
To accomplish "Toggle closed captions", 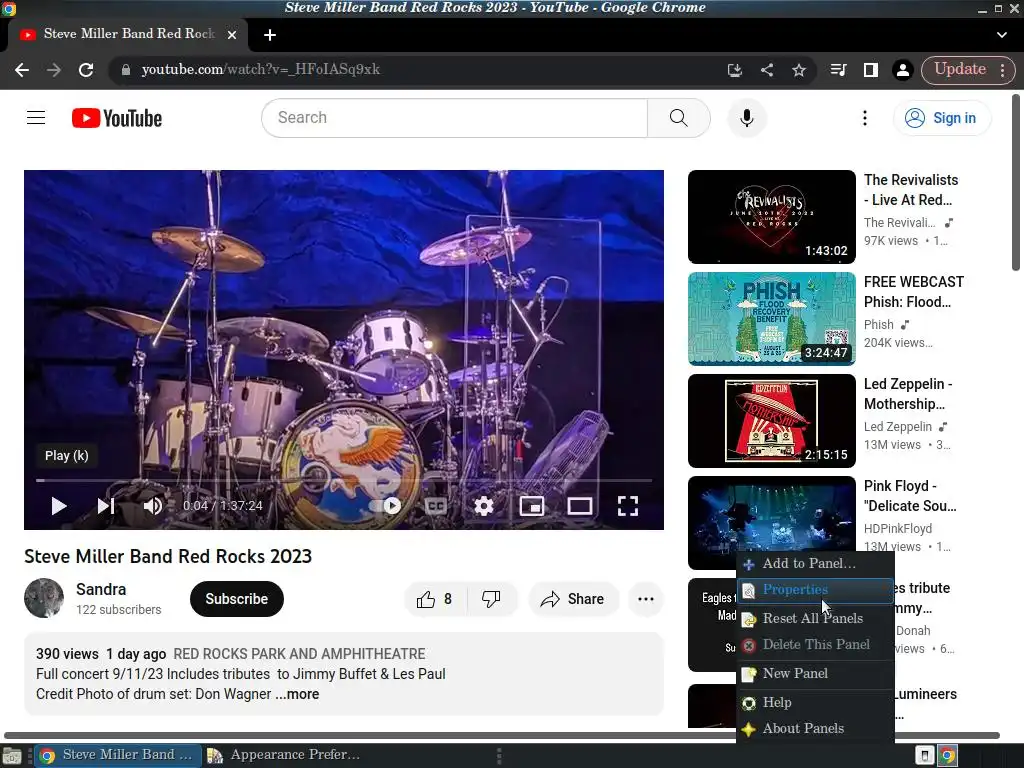I will point(436,506).
